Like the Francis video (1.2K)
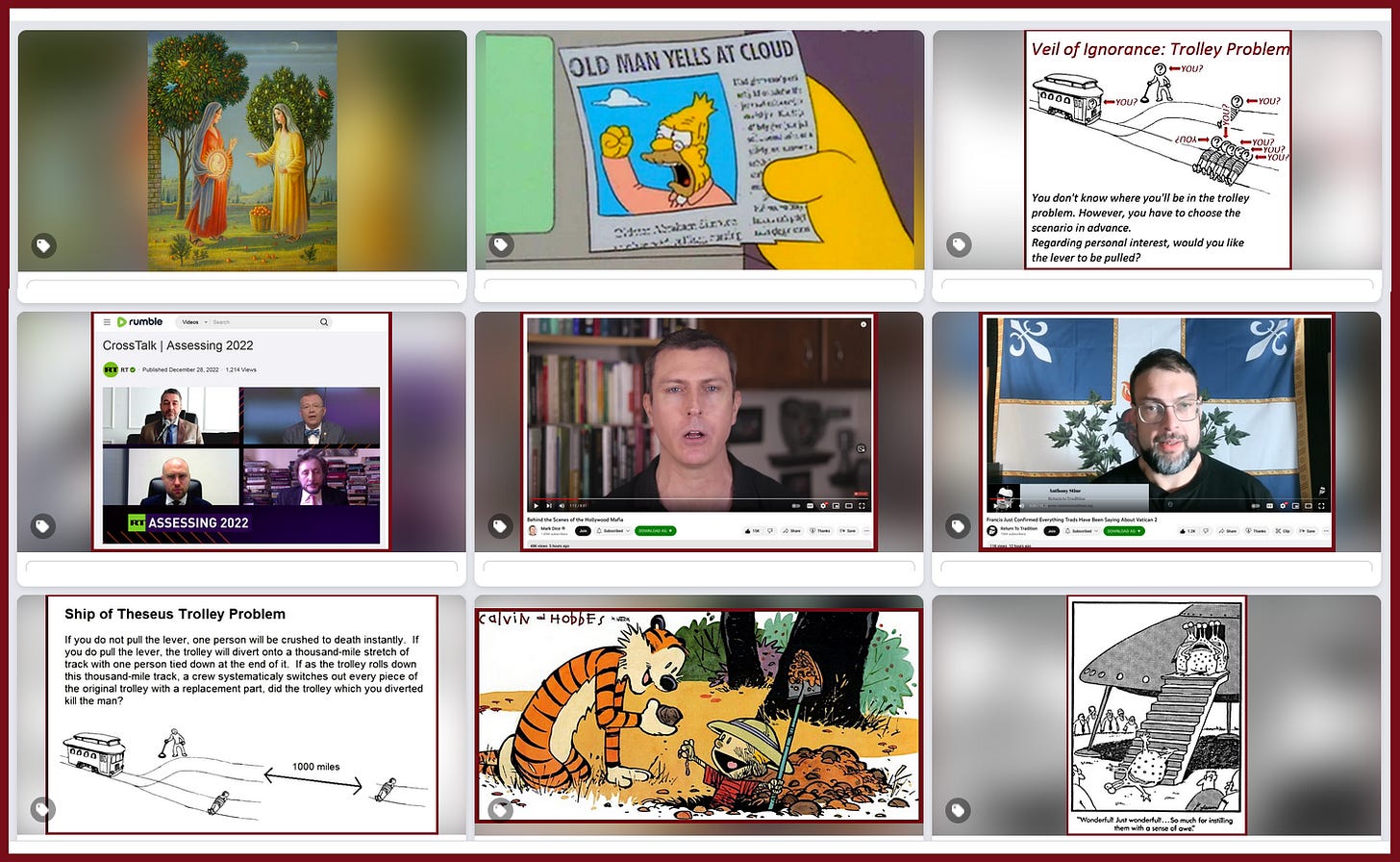The height and width of the screenshot is (862, 1400). pos(1190,531)
